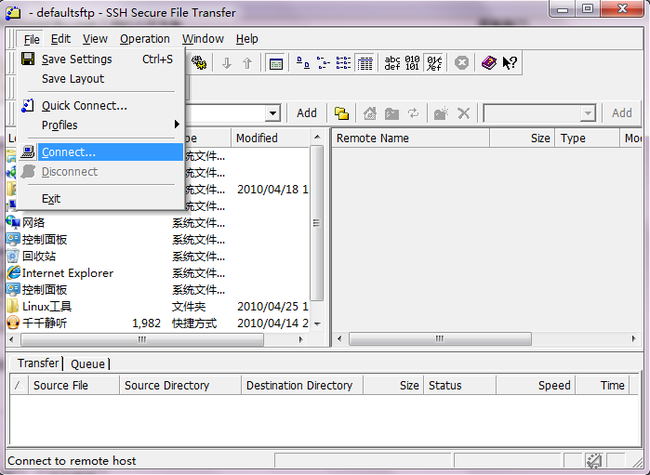Click the remote Add button
This screenshot has height=475, width=650.
(x=622, y=113)
